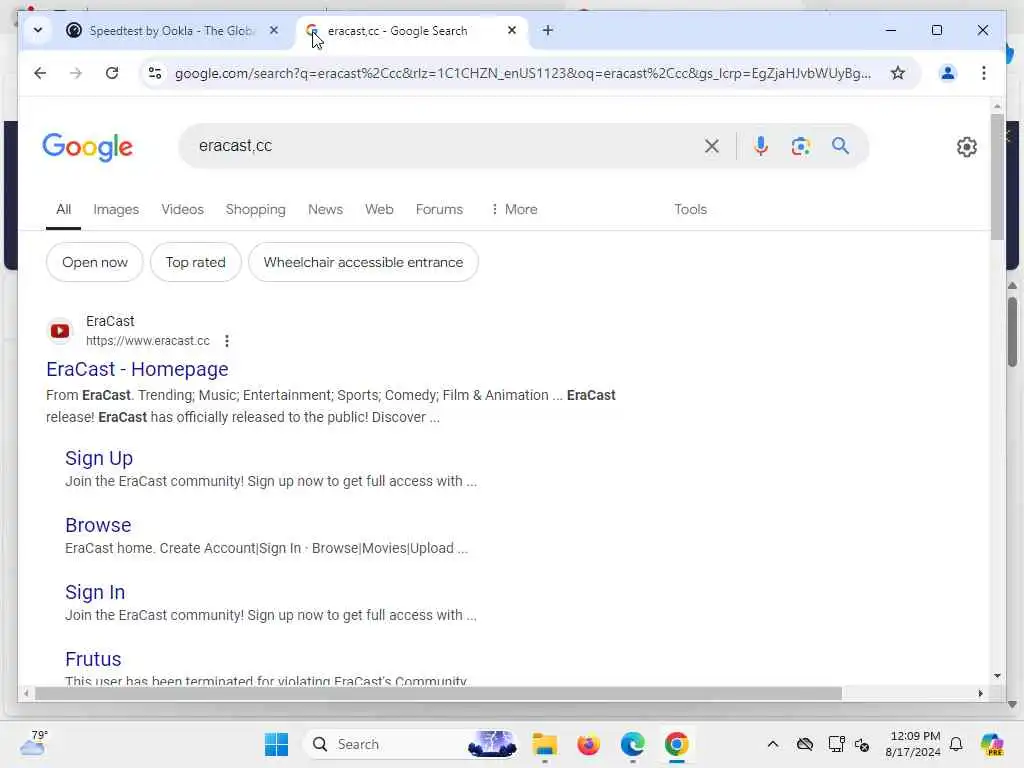1024x768 pixels.
Task: Click the horizontal scrollbar thumb
Action: click(x=438, y=694)
